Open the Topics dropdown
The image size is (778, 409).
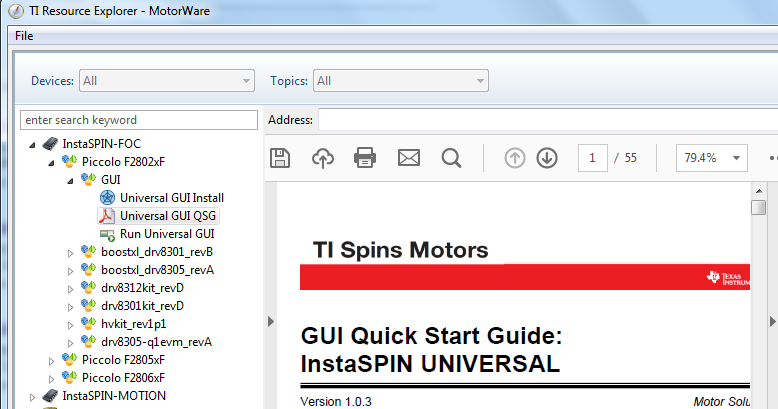[400, 80]
